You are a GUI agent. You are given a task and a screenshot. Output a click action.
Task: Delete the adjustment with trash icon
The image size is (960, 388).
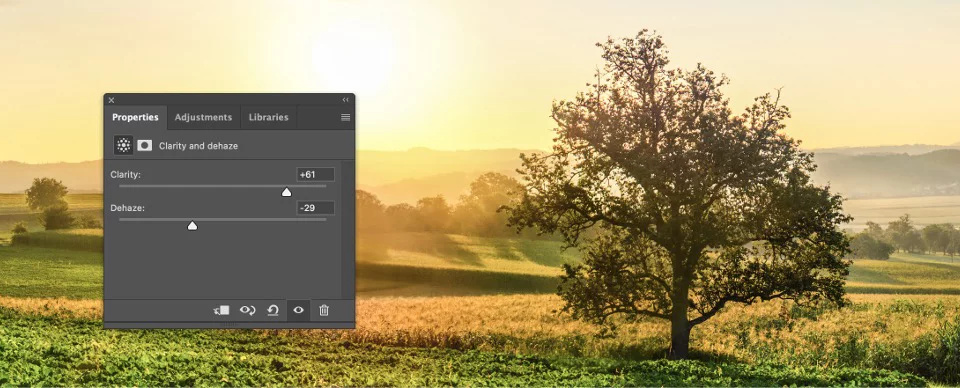point(324,310)
